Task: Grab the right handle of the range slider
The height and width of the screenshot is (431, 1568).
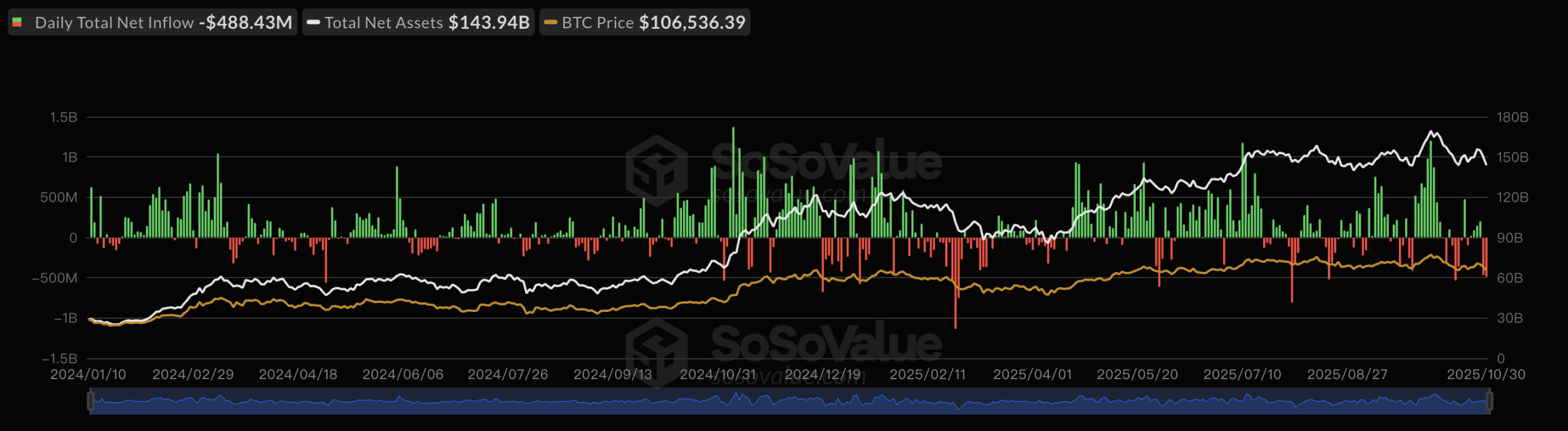Action: 1489,401
